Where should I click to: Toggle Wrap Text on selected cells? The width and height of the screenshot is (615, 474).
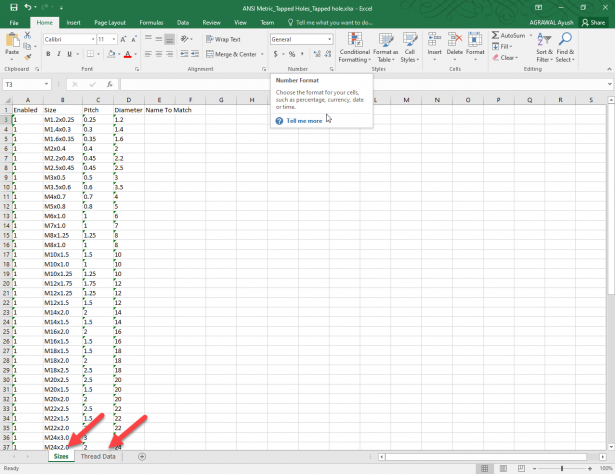(222, 39)
